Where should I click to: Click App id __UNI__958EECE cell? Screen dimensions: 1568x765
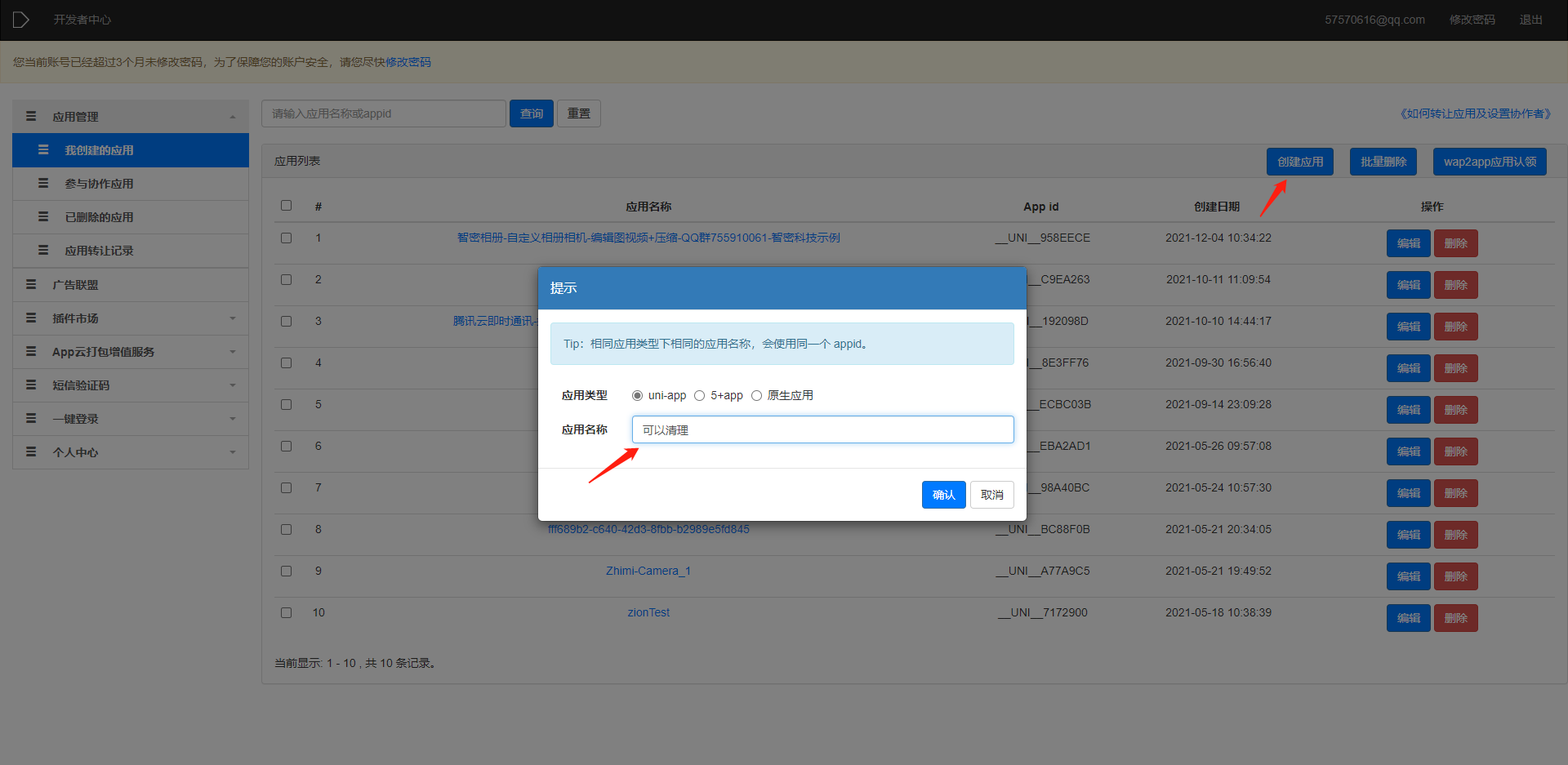[1042, 238]
